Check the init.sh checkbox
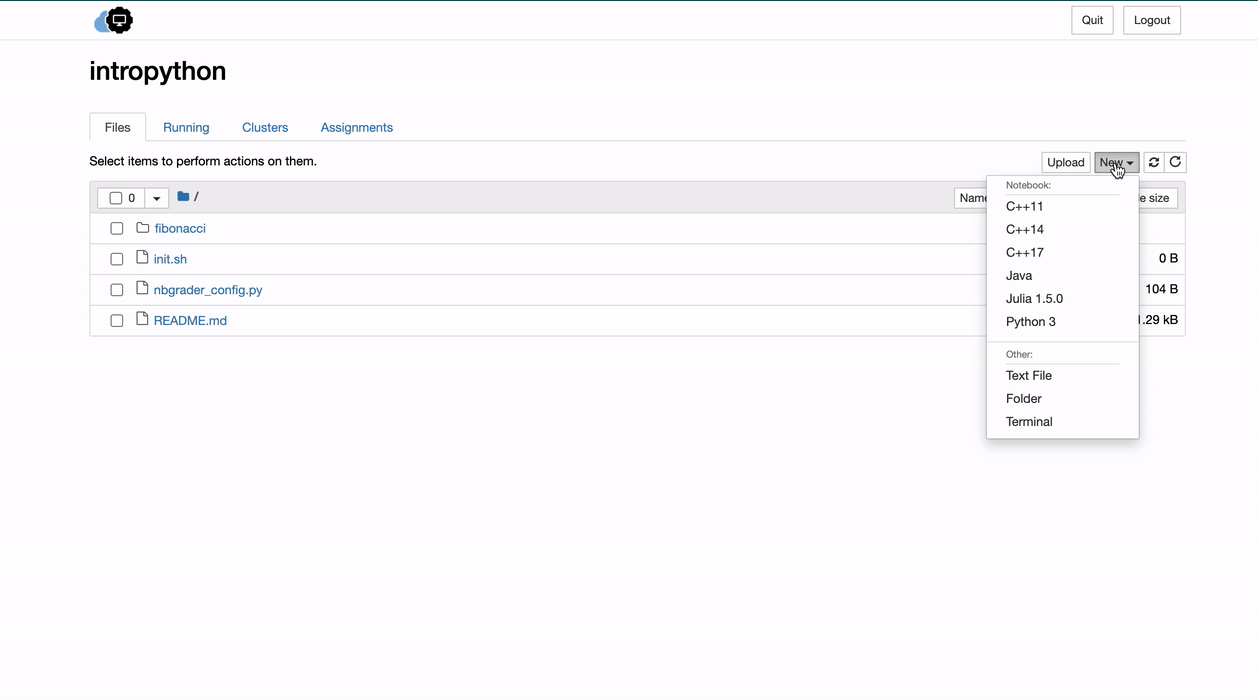The image size is (1258, 700). (117, 259)
